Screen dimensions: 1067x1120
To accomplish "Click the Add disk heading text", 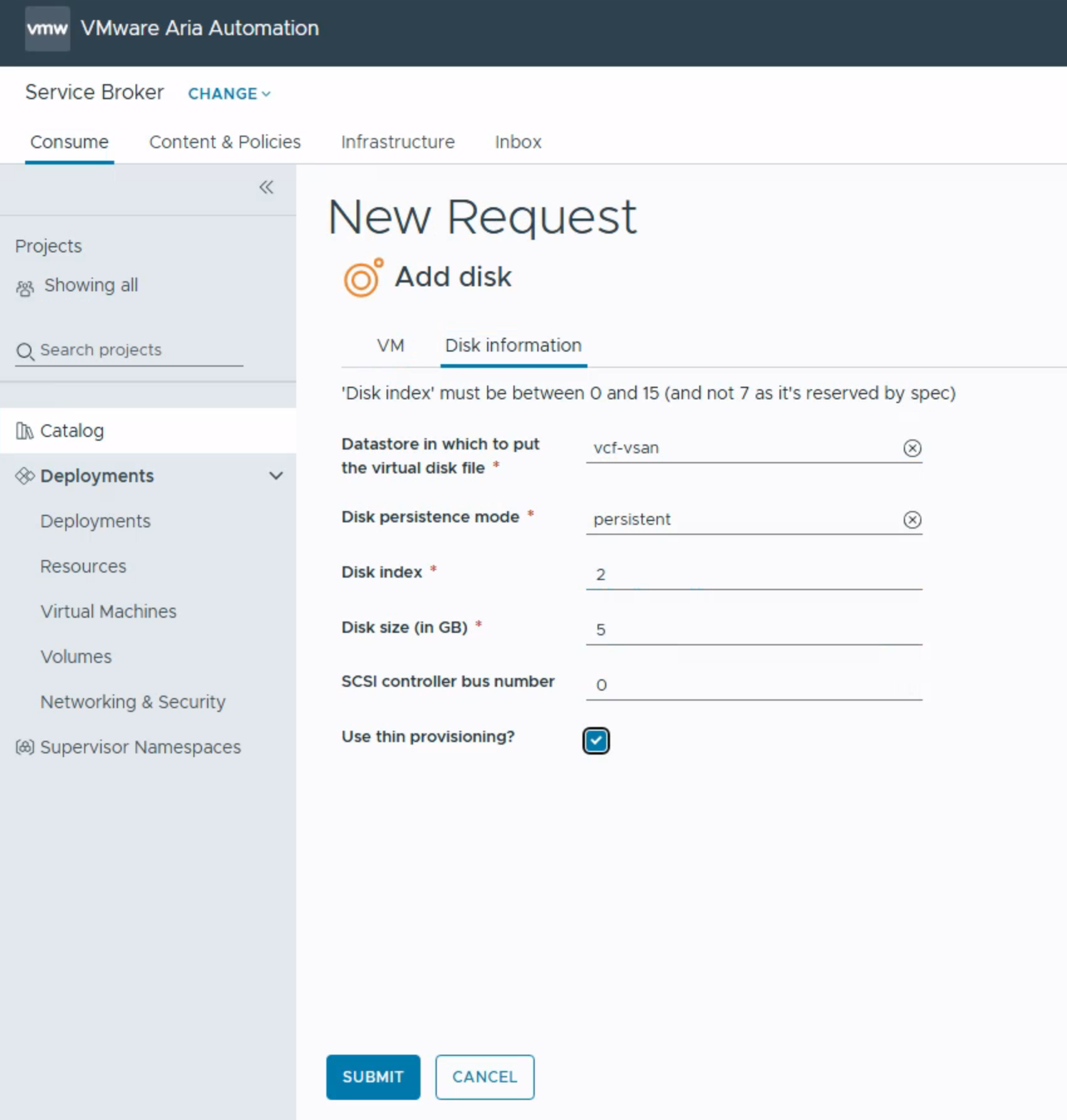I will tap(453, 277).
